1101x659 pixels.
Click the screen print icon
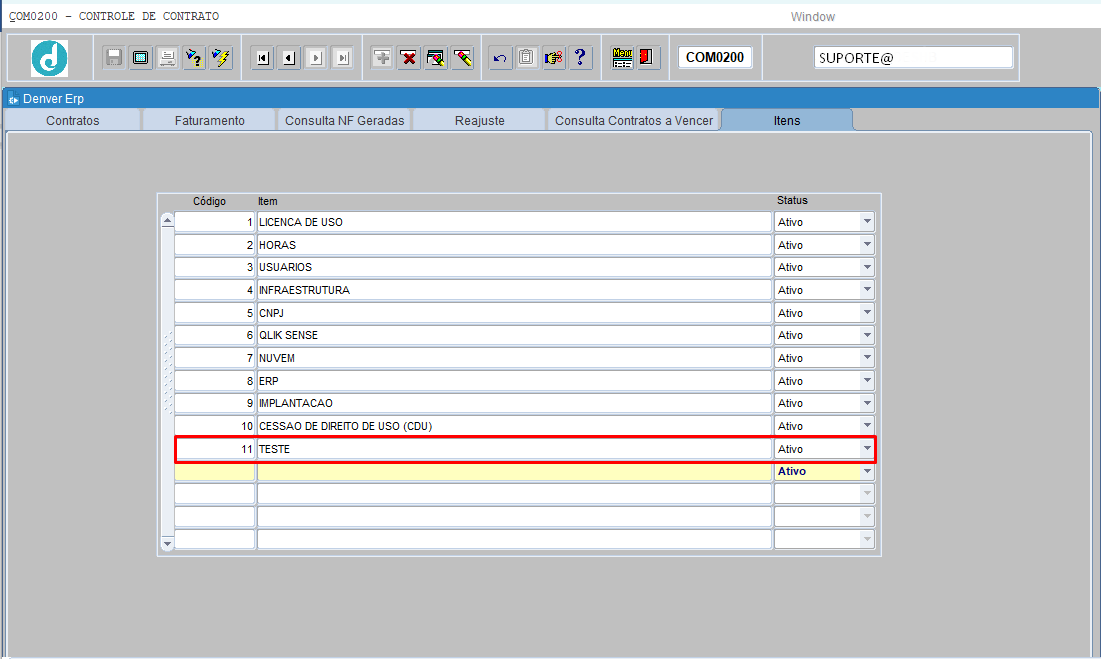pyautogui.click(x=140, y=58)
